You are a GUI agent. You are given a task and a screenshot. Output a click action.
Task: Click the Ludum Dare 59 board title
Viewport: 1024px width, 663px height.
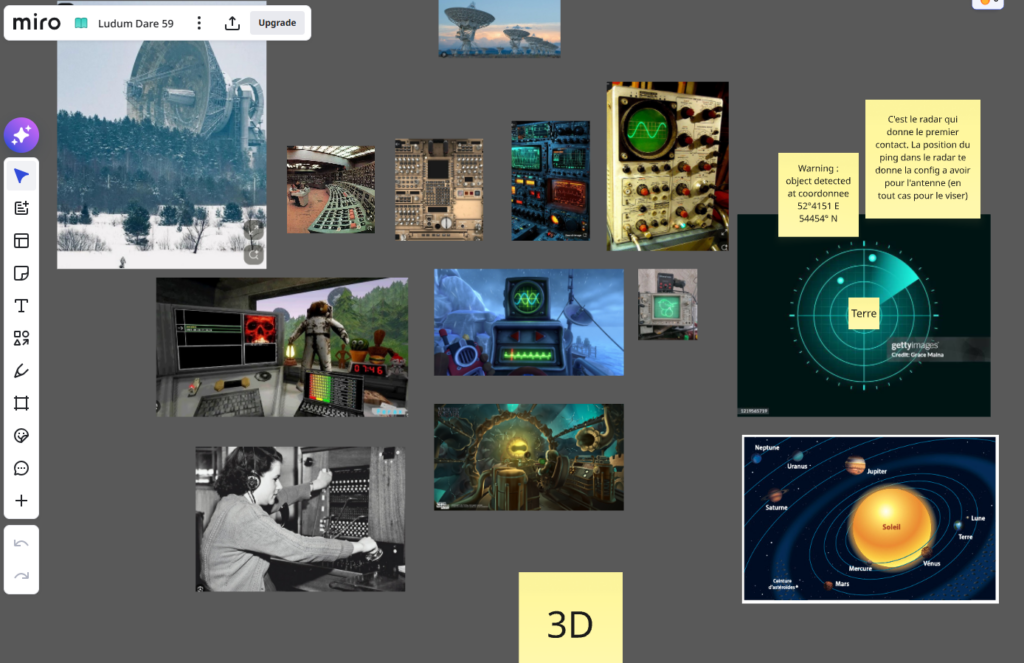pos(136,24)
